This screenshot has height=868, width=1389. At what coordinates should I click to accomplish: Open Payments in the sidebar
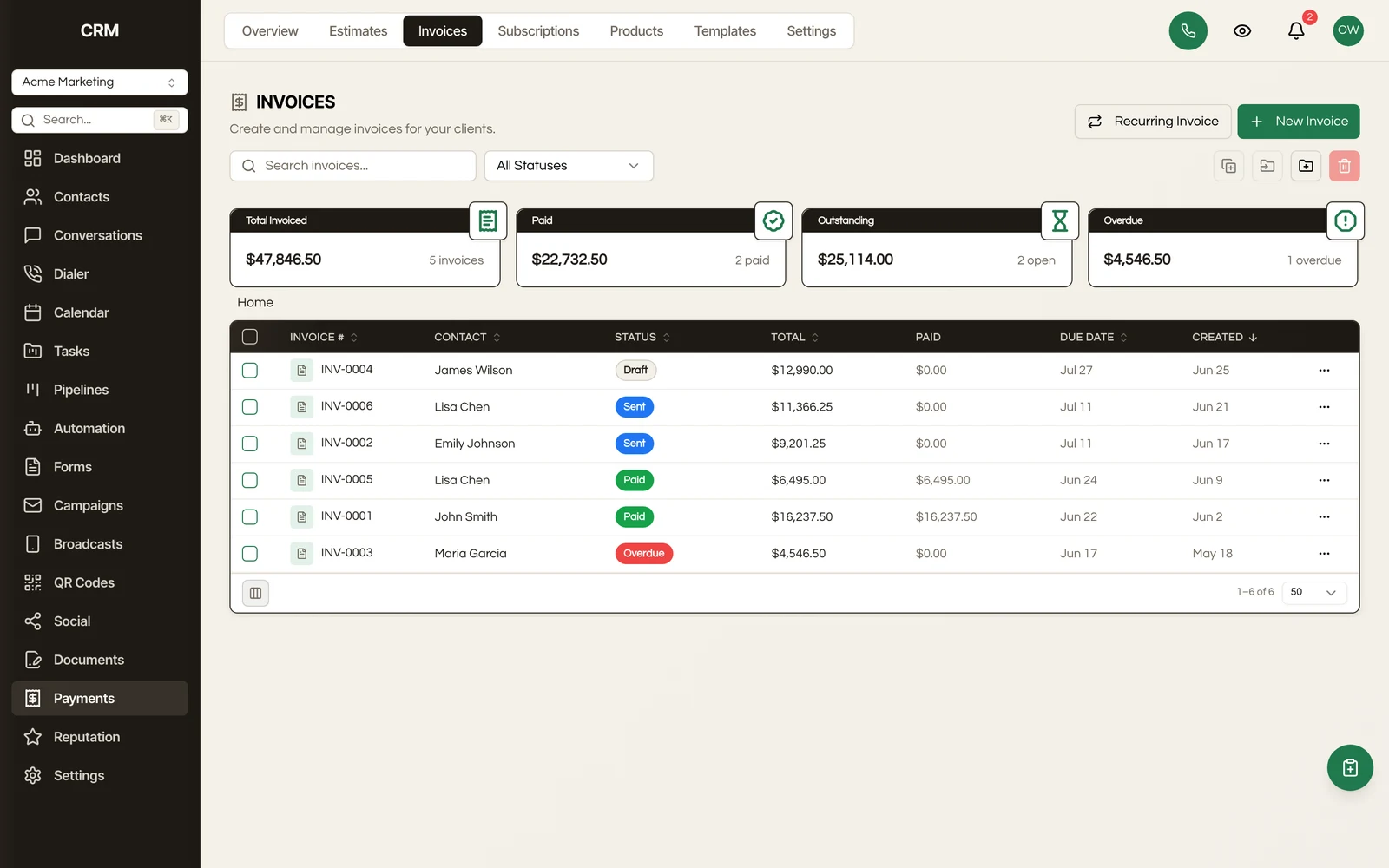click(x=100, y=698)
